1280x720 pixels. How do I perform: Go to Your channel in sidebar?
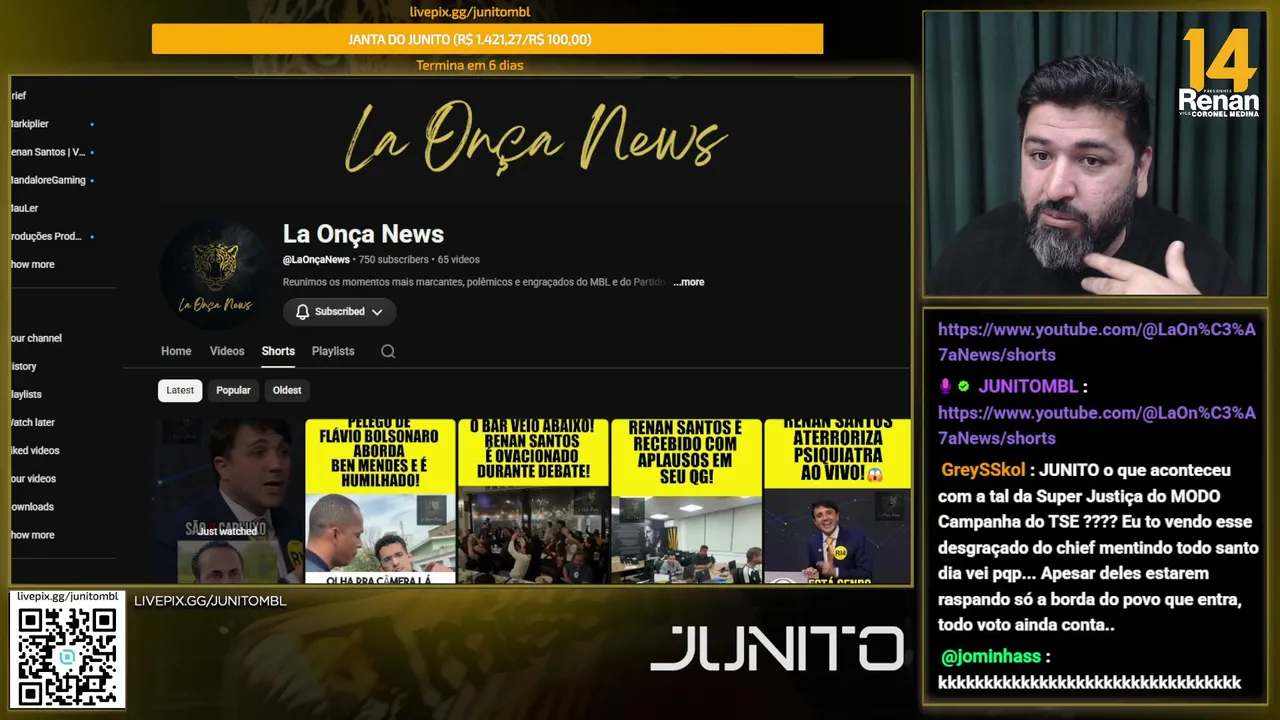36,338
